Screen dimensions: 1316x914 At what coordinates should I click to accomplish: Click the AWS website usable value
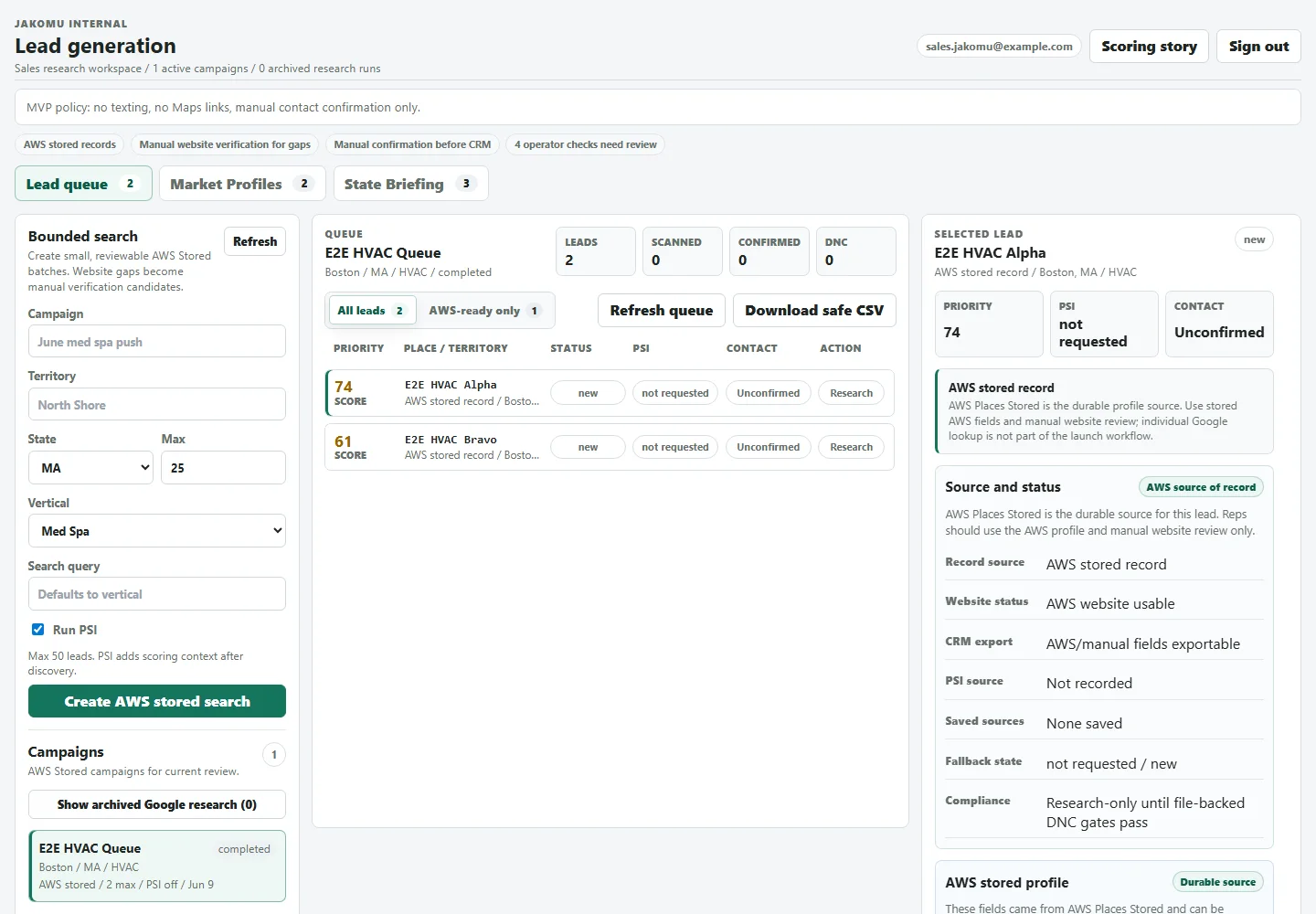coord(1110,603)
